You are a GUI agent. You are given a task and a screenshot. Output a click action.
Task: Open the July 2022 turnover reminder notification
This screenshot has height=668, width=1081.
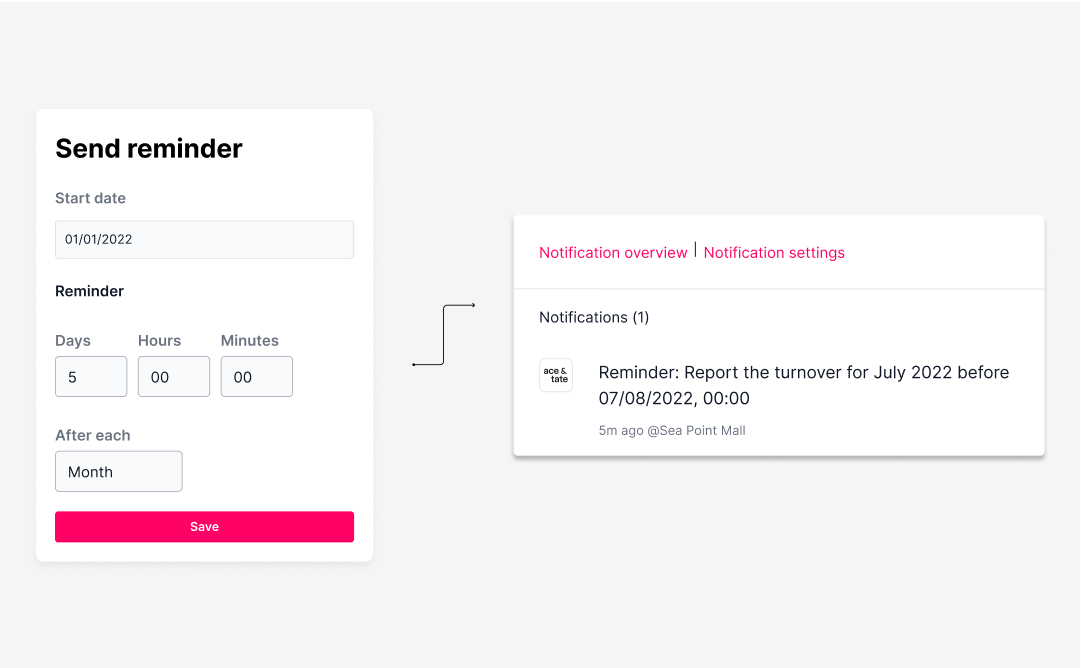803,385
